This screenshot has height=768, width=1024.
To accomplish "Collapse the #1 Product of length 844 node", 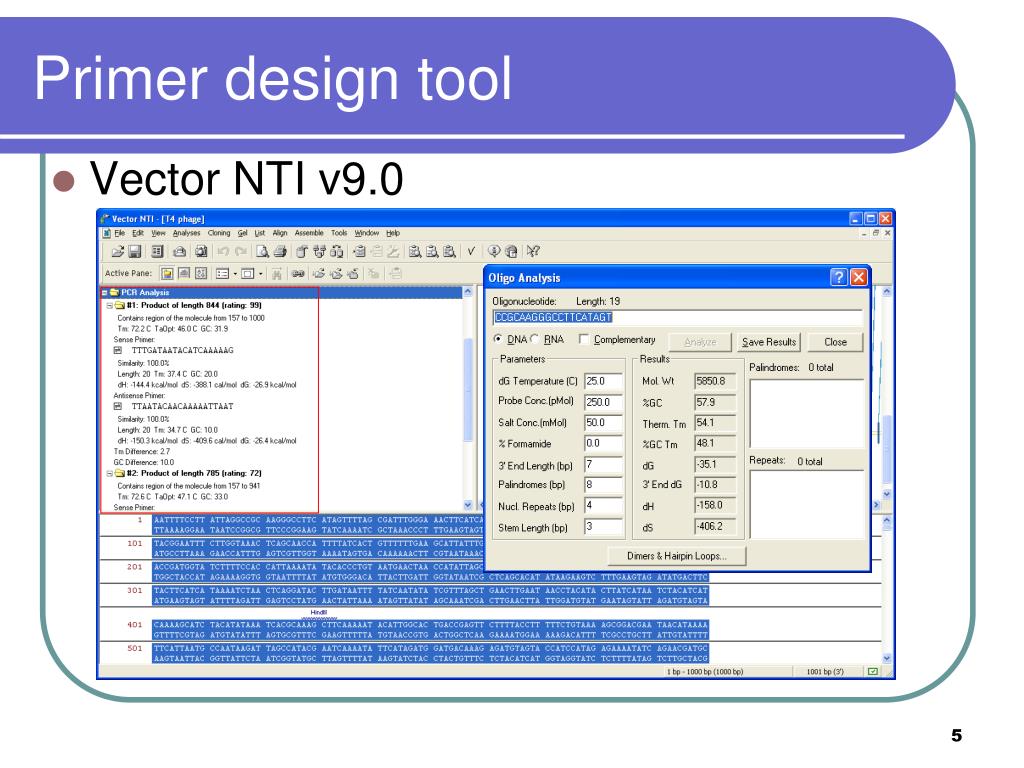I will click(110, 305).
